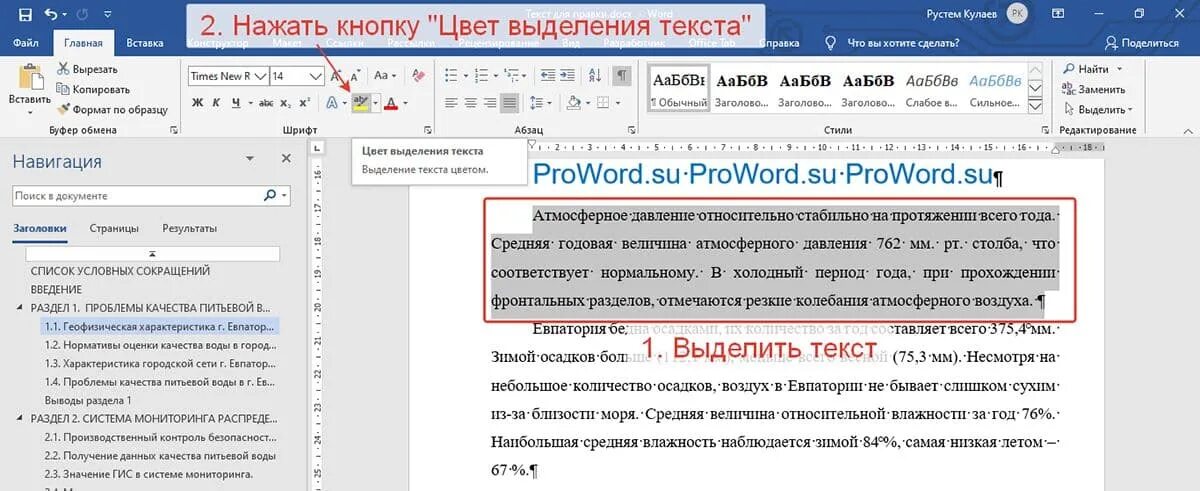The width and height of the screenshot is (1200, 491).
Task: Align text right in paragraph group
Action: [490, 102]
